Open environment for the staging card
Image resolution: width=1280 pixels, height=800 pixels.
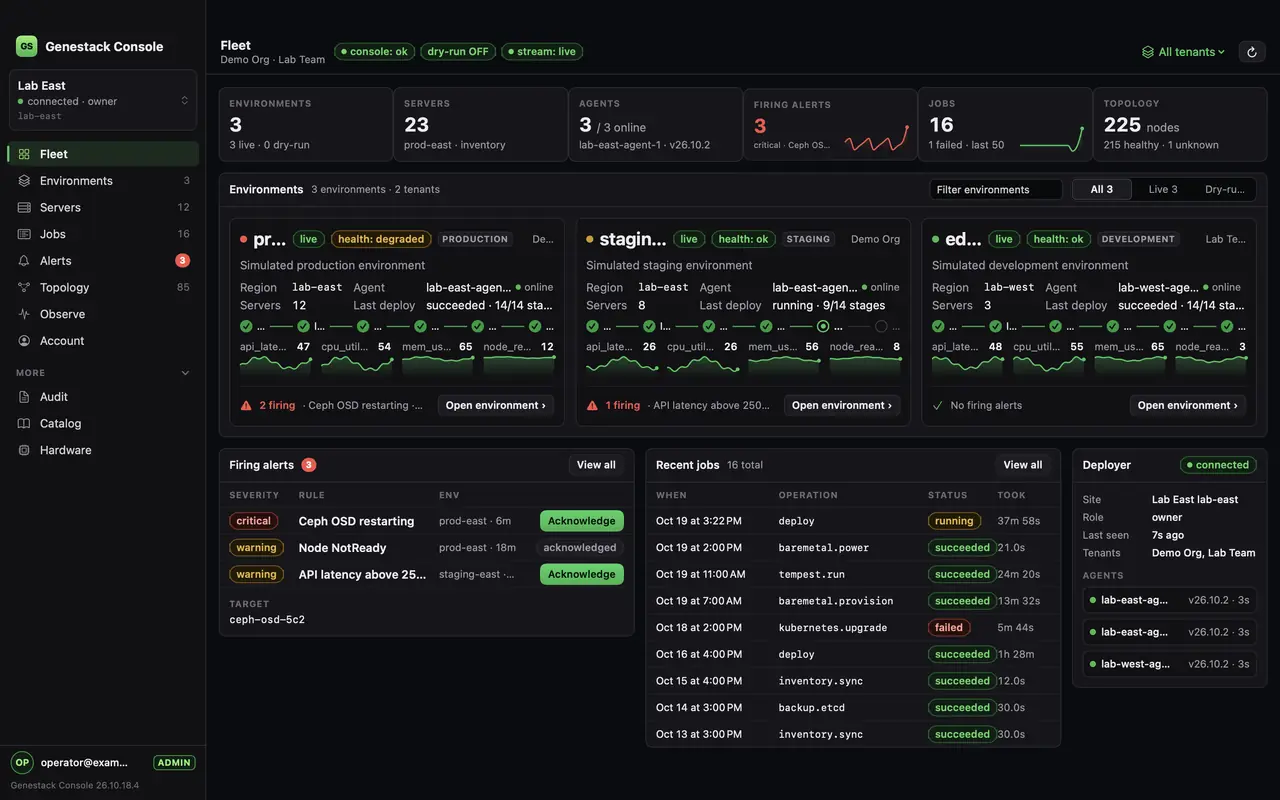click(x=842, y=405)
